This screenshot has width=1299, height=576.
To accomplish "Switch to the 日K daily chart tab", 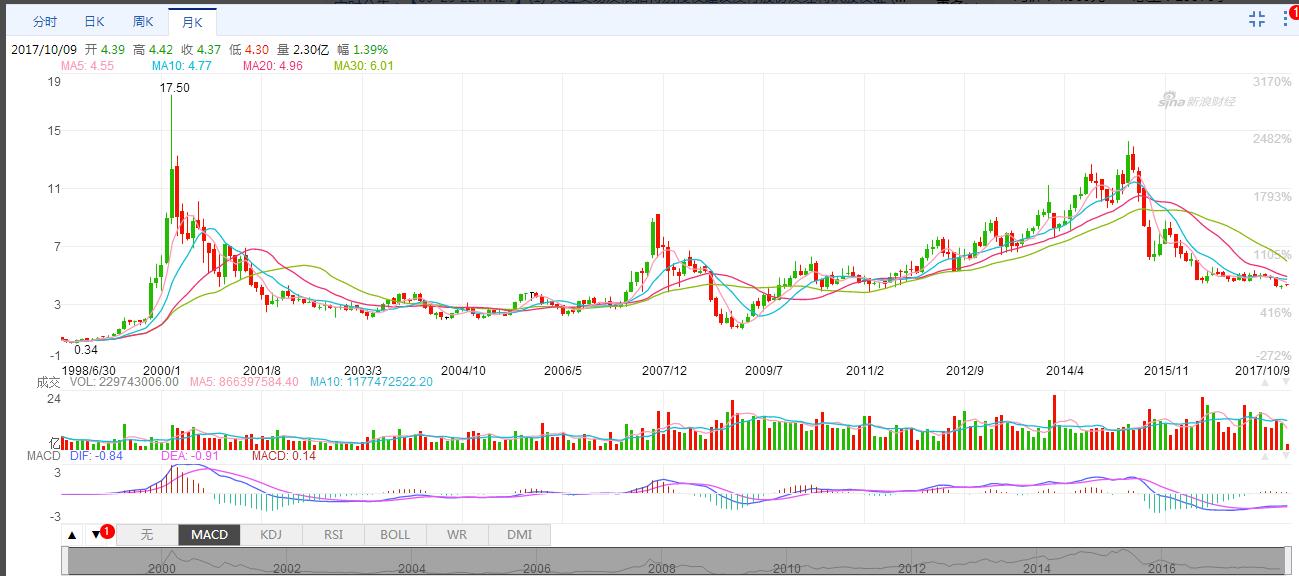I will [94, 21].
